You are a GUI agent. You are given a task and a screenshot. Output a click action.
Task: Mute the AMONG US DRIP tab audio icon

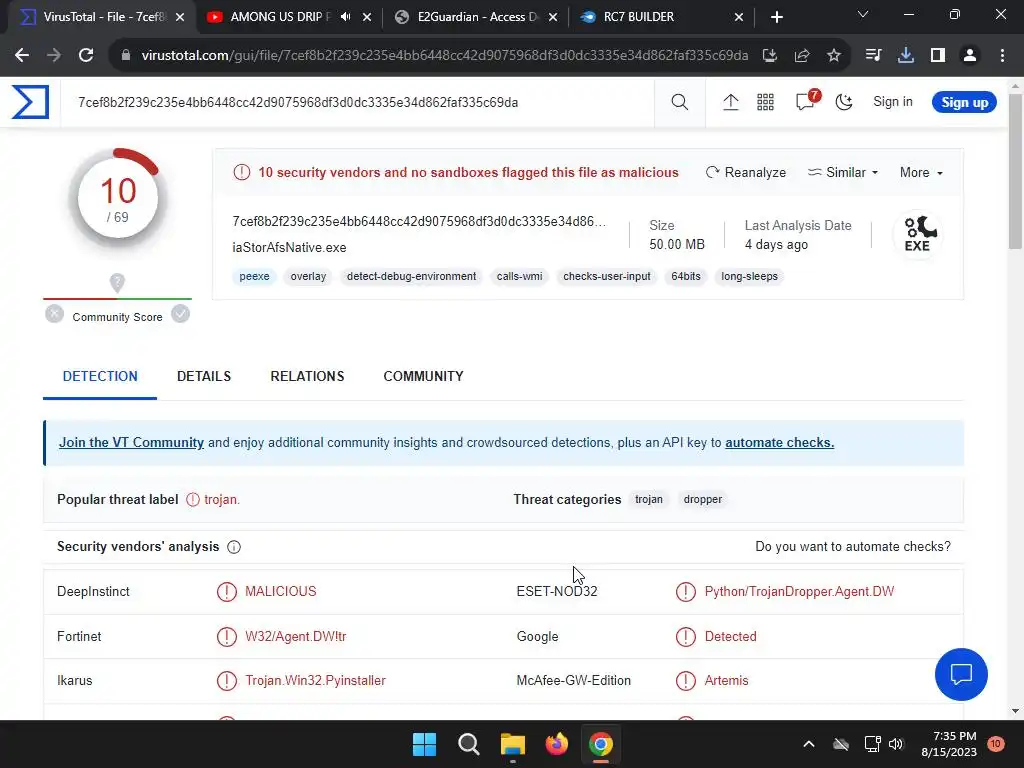[345, 17]
